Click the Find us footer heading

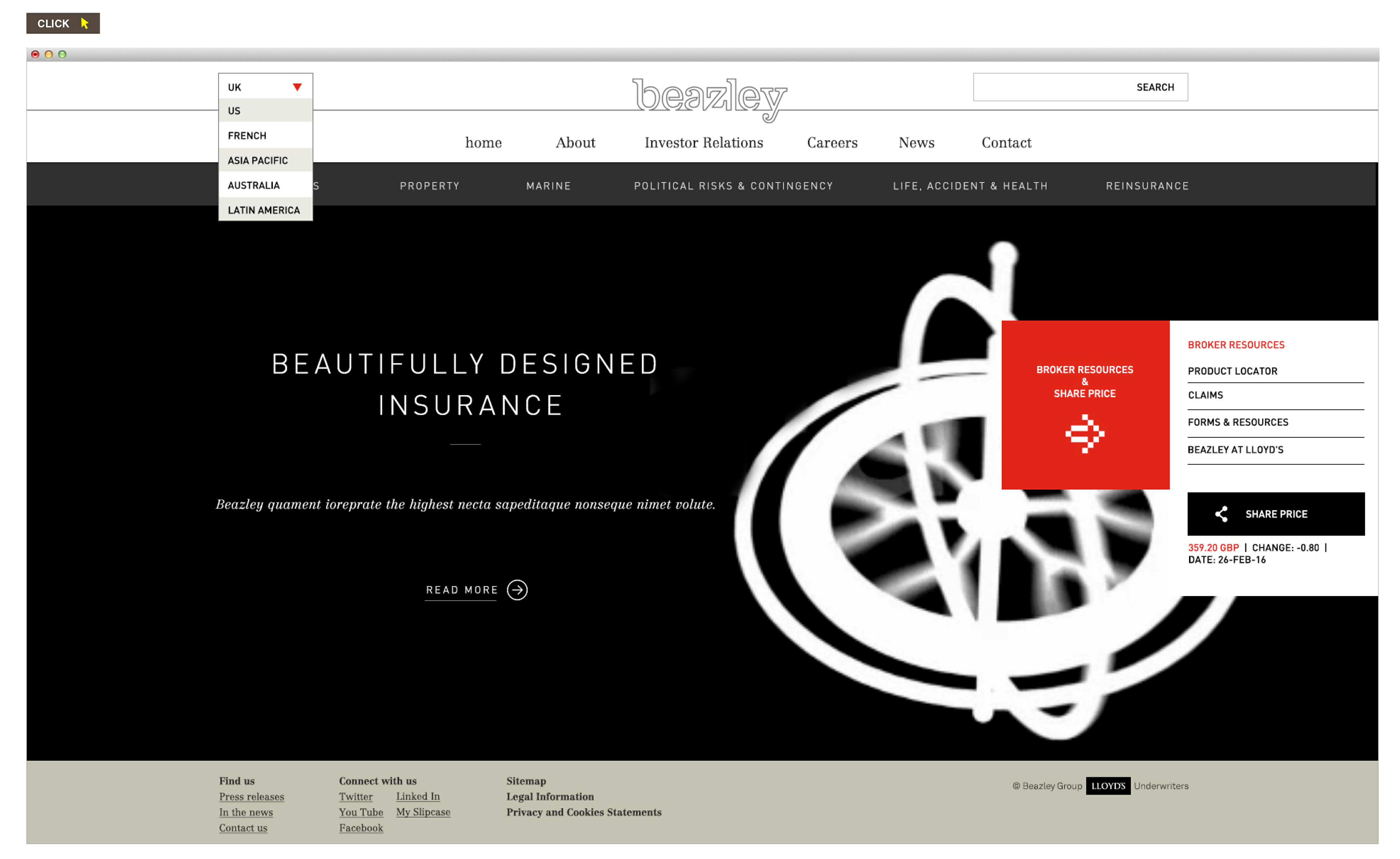237,781
